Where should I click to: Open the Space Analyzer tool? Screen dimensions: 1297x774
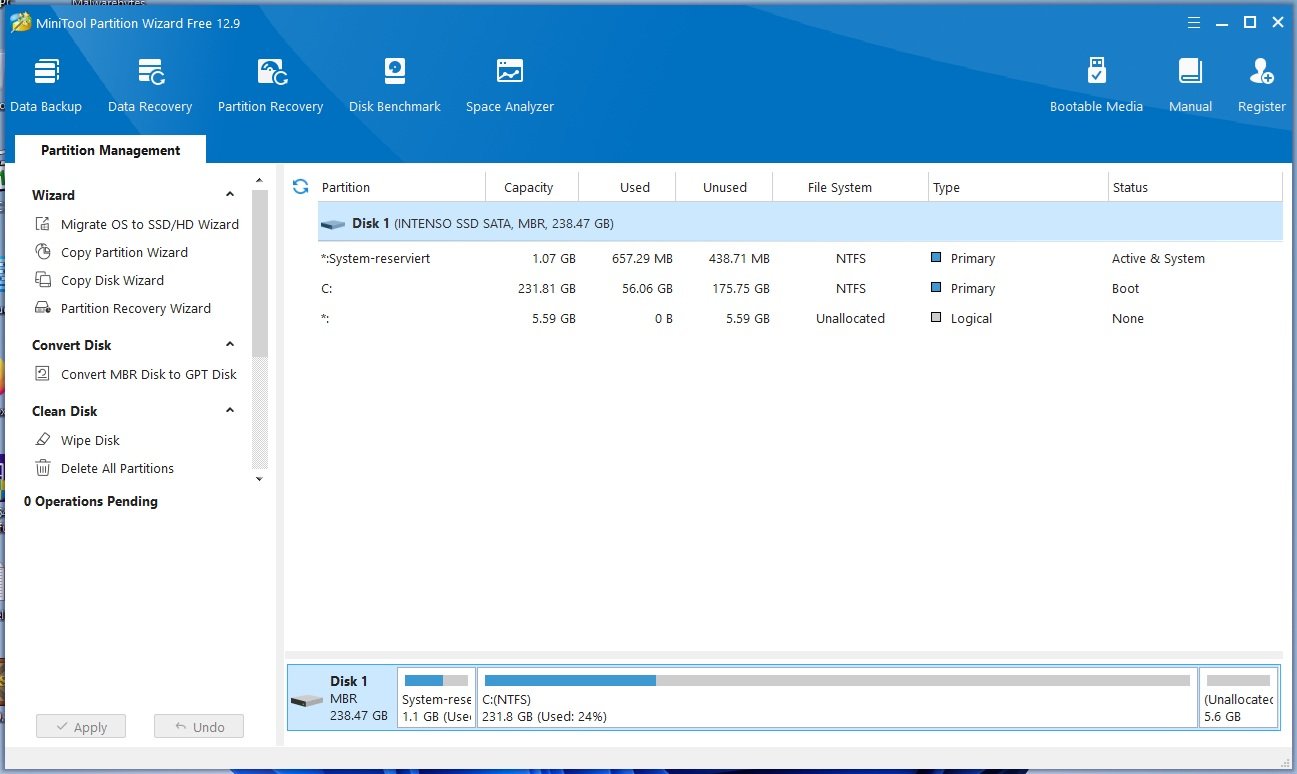510,85
